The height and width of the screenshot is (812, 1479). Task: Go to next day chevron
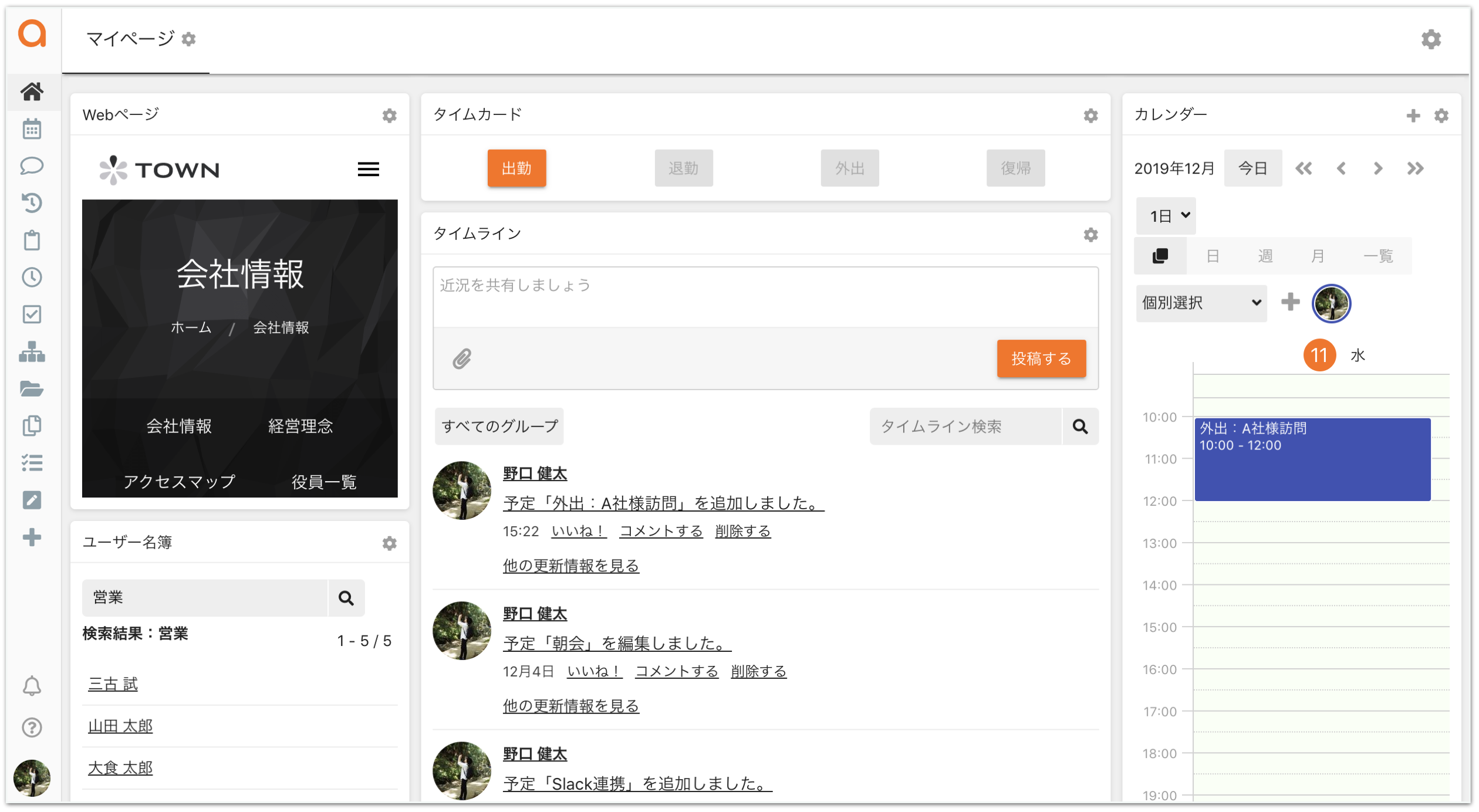(1378, 169)
